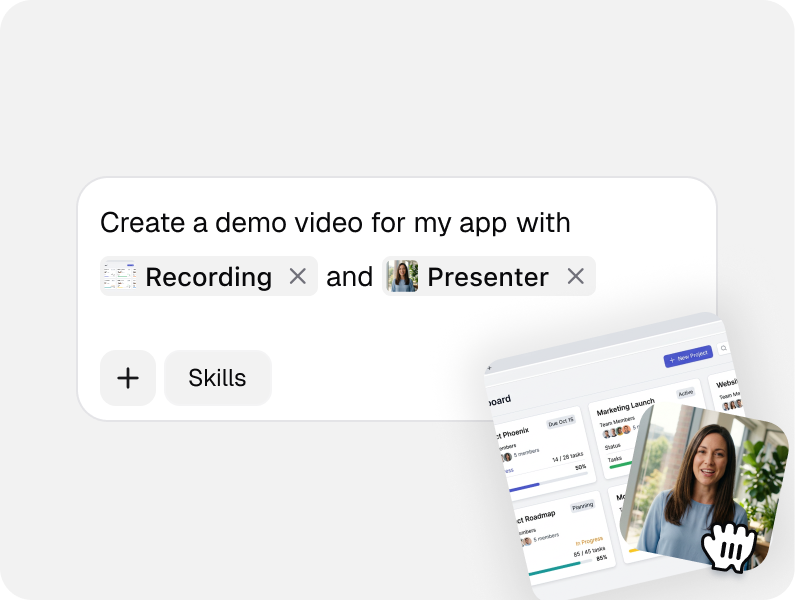Remove the Presenter chip via its X
The image size is (795, 600).
575,276
